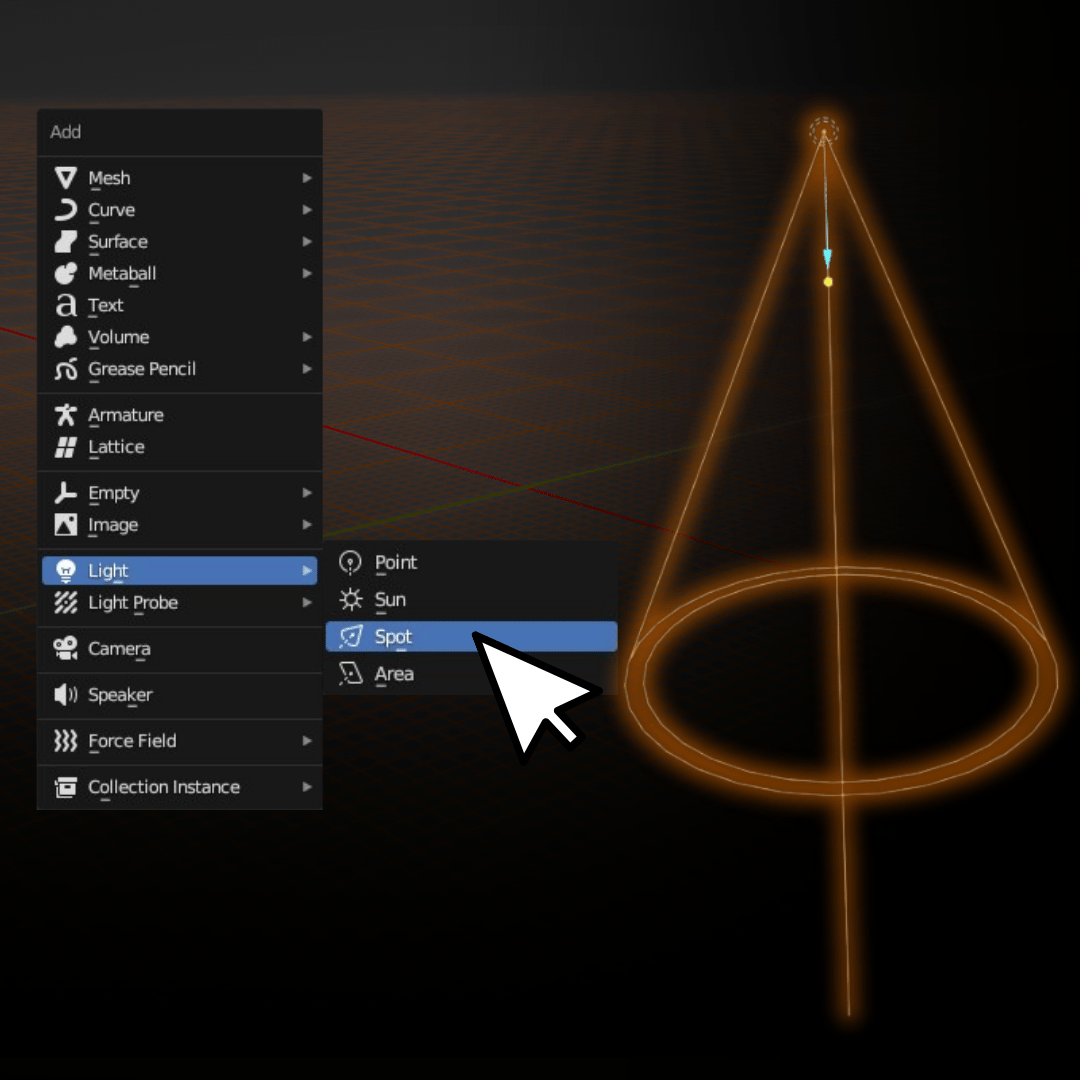Click the Empty axes icon

click(65, 493)
